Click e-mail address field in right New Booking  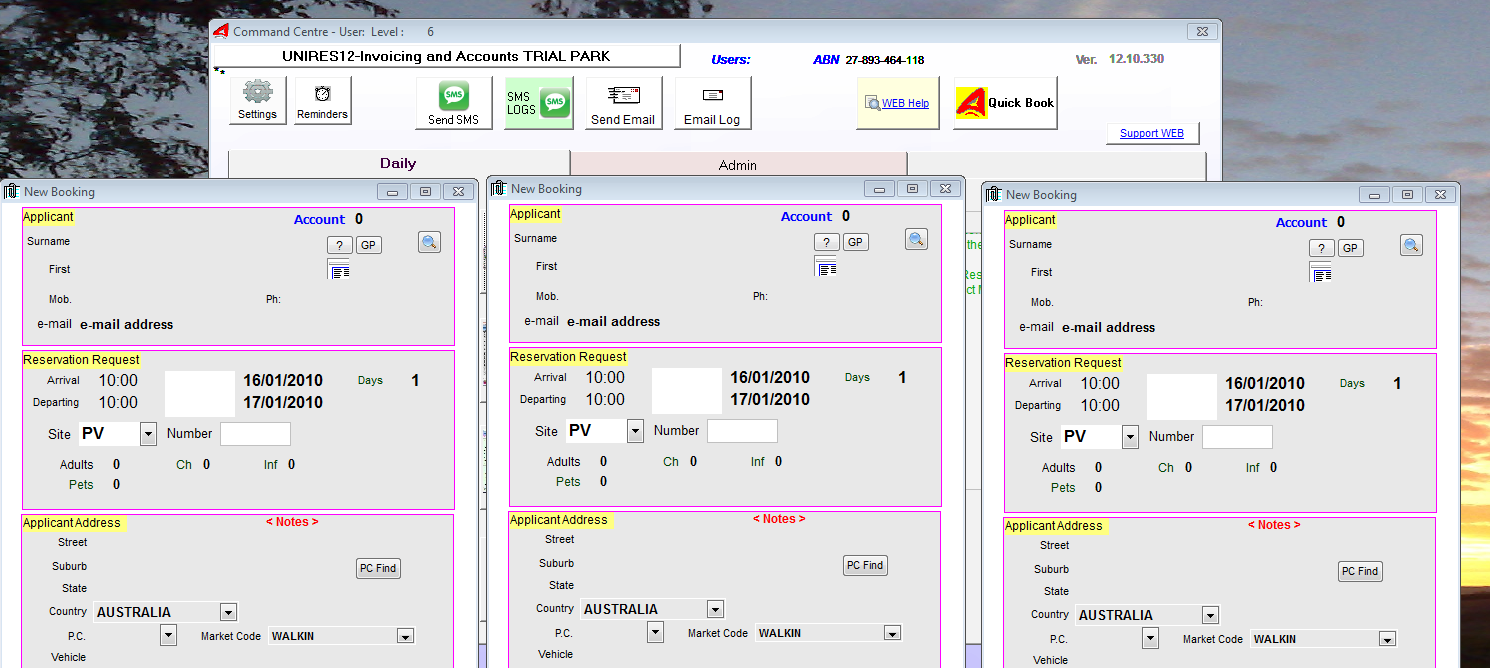[x=1108, y=328]
